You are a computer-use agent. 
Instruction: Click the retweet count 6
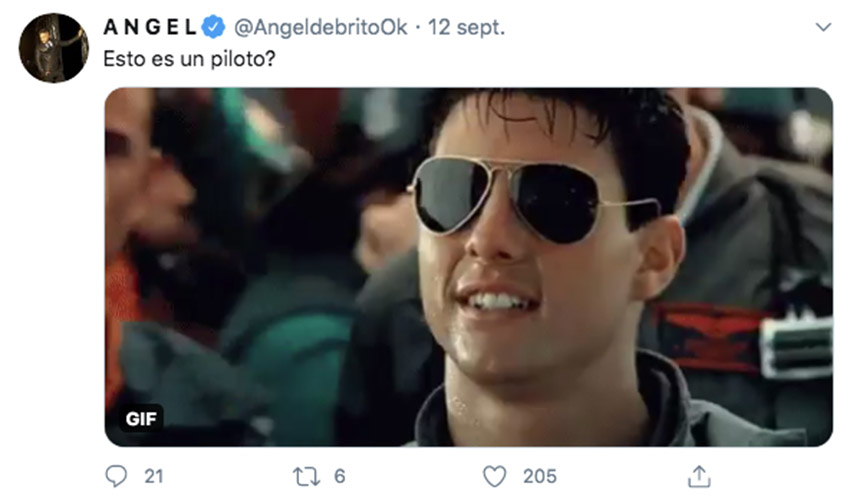pyautogui.click(x=340, y=477)
